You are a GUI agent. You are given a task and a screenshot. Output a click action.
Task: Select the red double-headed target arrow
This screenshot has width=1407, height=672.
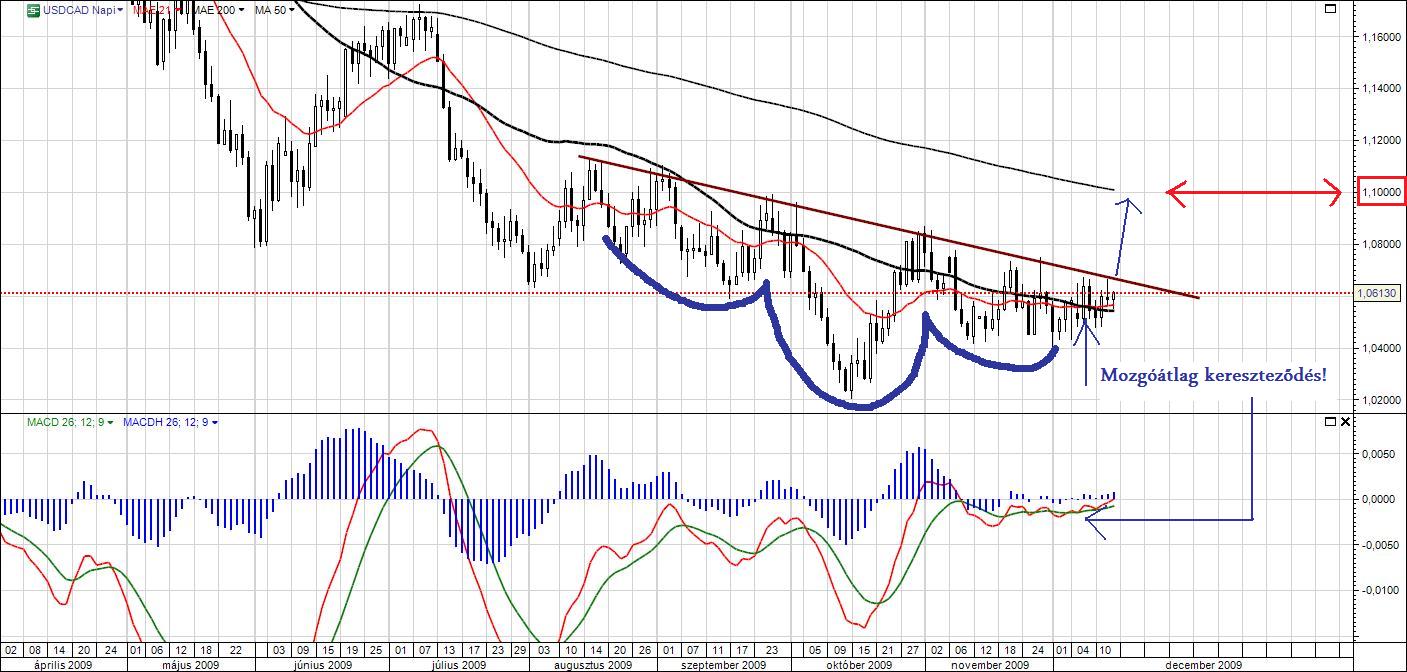(1253, 193)
